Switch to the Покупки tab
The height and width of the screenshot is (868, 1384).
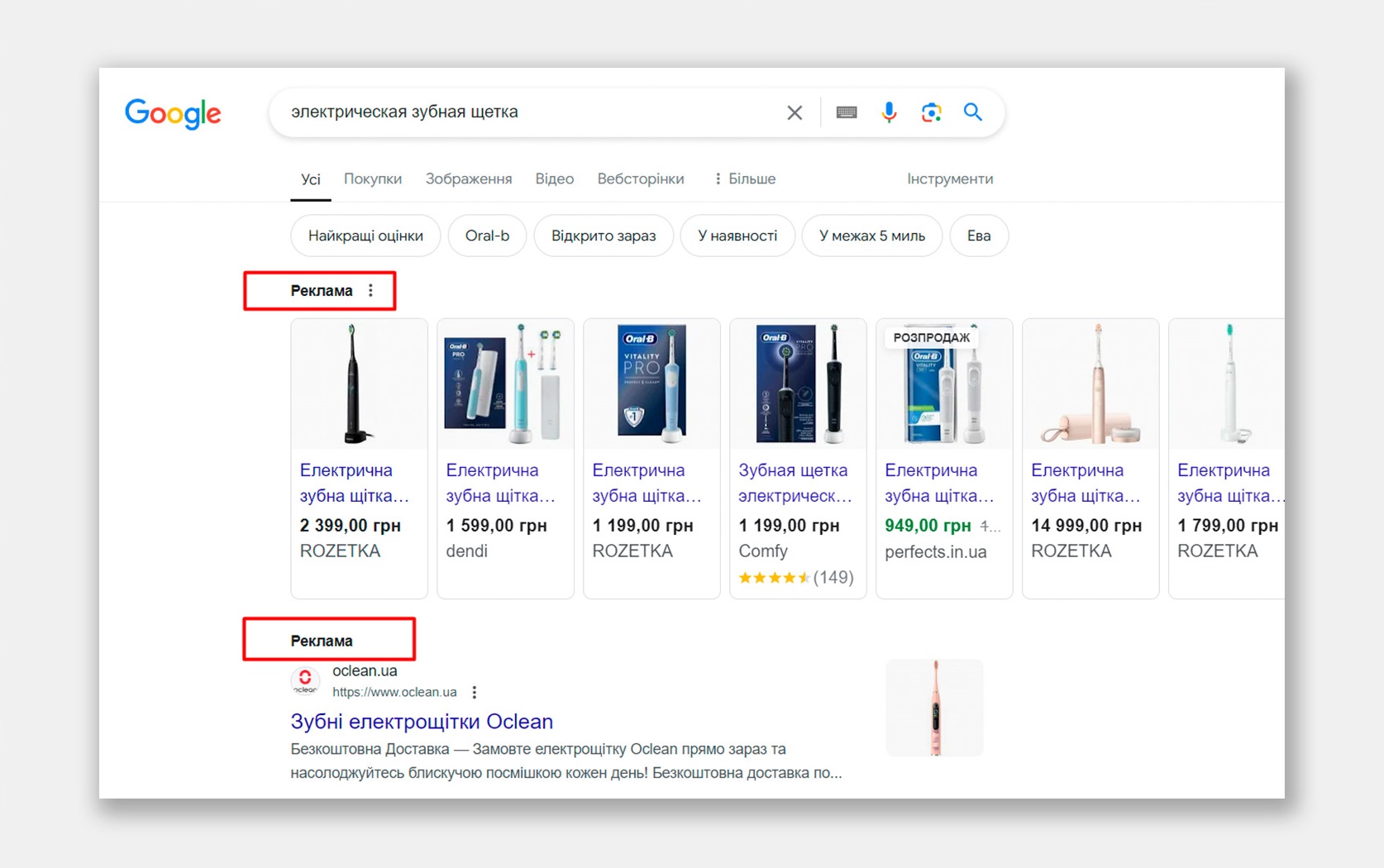tap(373, 179)
